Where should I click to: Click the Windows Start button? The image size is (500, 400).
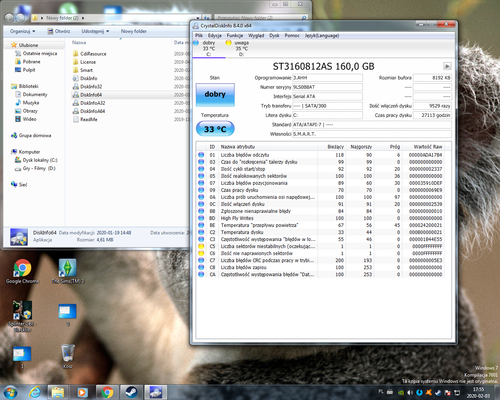(x=10, y=392)
